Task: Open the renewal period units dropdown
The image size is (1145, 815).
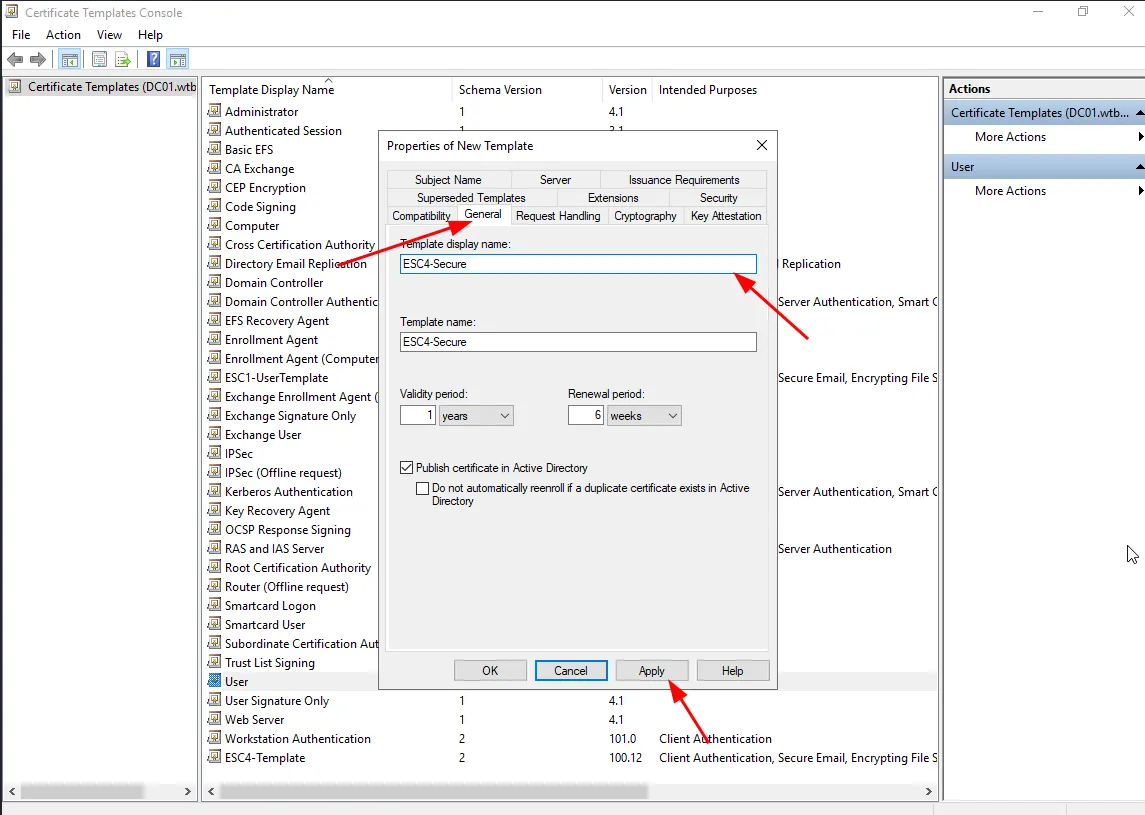Action: (x=644, y=415)
